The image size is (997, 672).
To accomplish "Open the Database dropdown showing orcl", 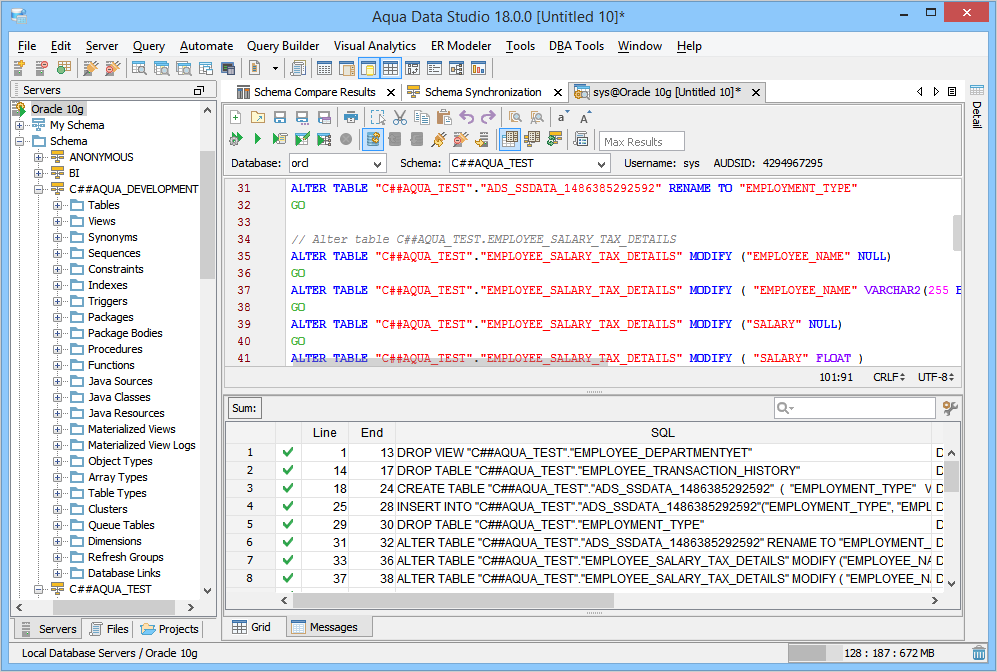I will 337,163.
